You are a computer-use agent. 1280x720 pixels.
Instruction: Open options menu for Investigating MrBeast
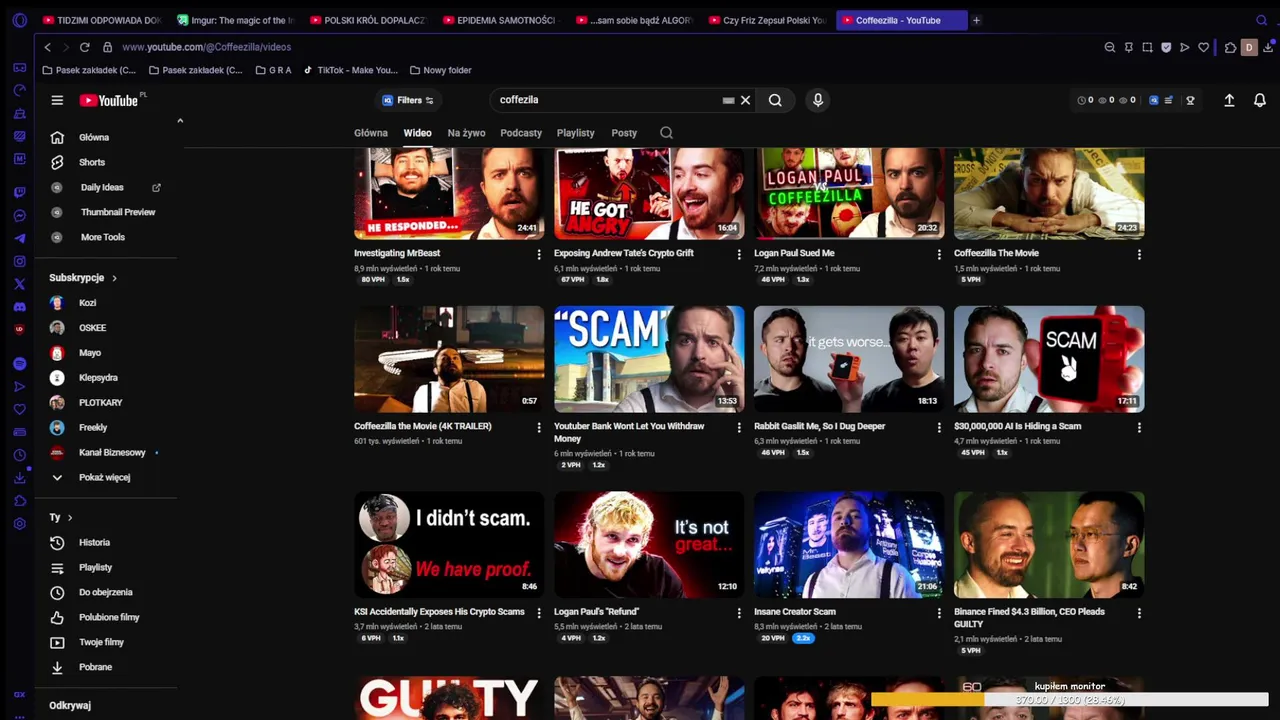pyautogui.click(x=539, y=254)
